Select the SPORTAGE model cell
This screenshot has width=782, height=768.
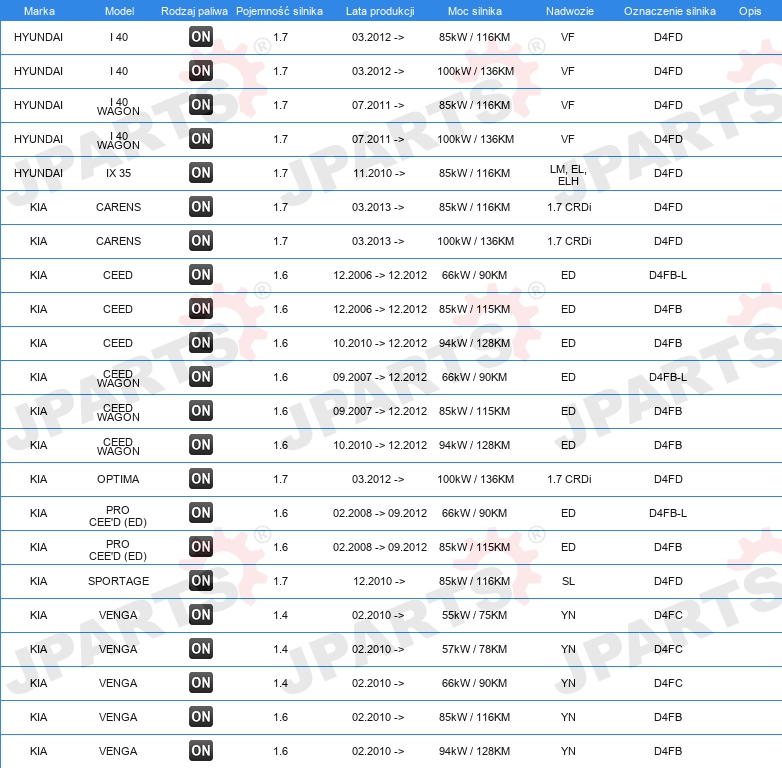119,581
